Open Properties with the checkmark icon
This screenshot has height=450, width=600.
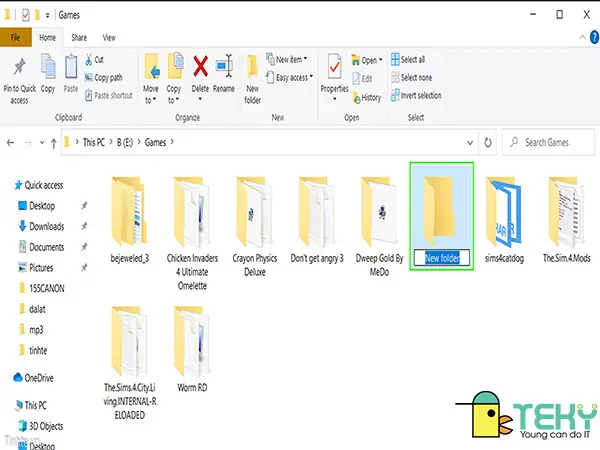pyautogui.click(x=334, y=68)
